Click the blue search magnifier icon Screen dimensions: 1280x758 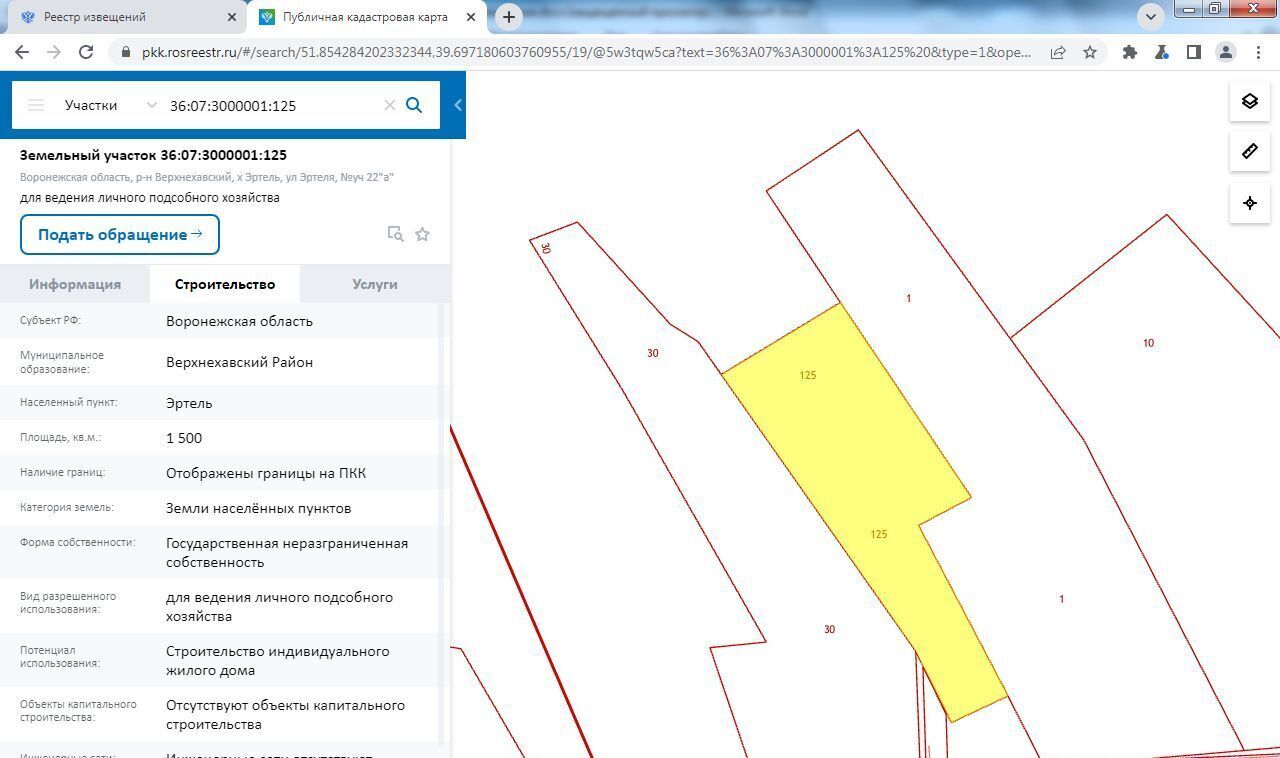414,105
